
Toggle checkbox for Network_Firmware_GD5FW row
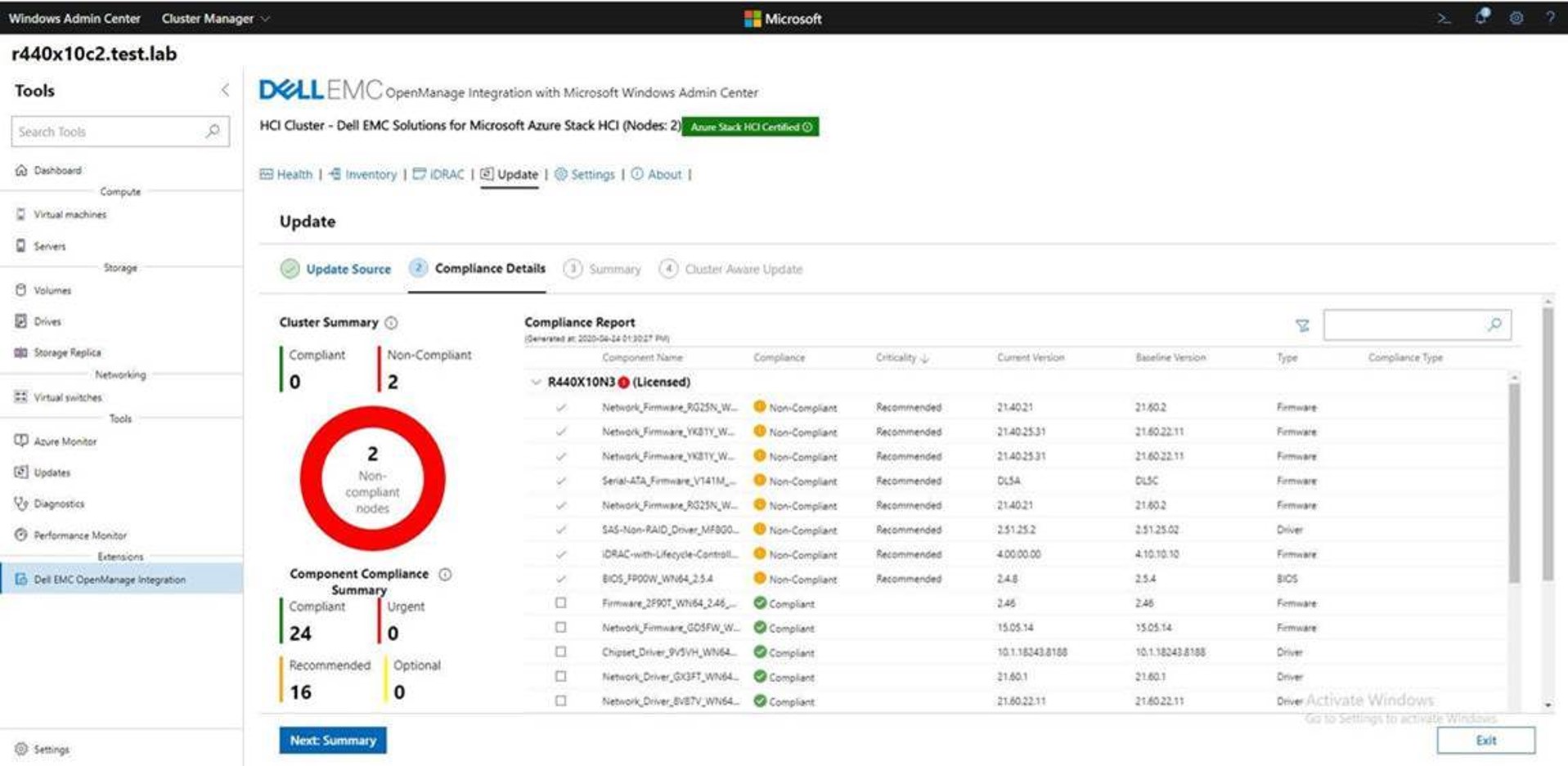pos(560,627)
